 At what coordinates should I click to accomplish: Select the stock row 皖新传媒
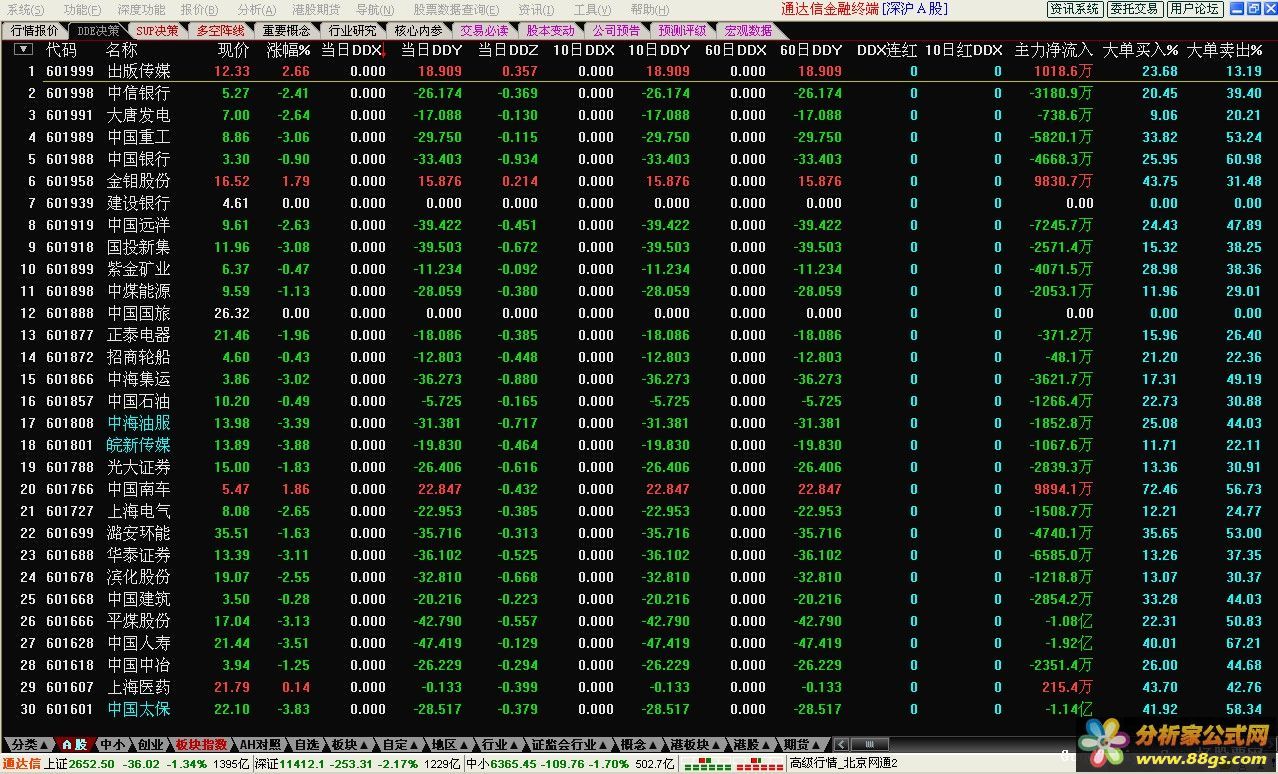click(x=639, y=445)
